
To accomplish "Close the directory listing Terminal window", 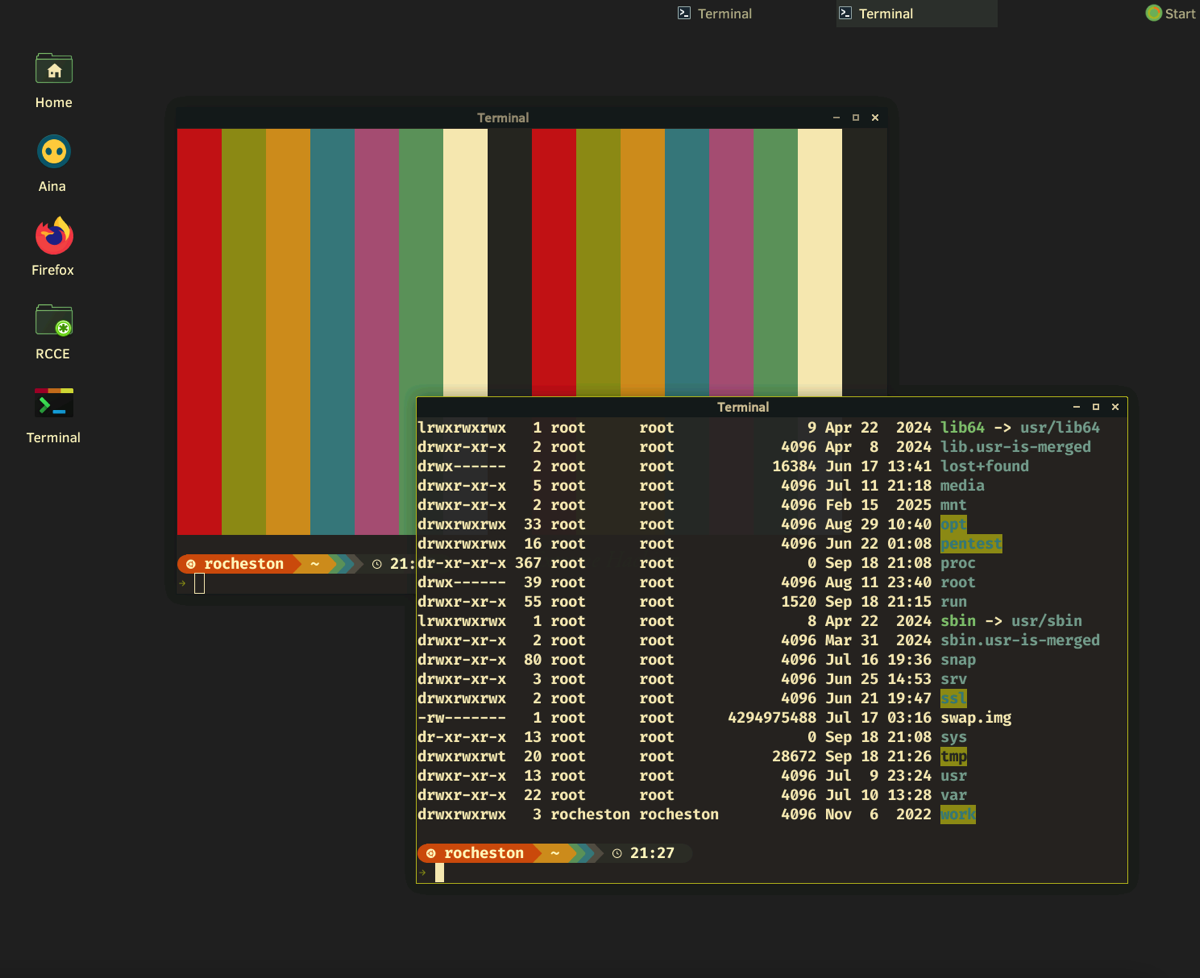I will point(1115,407).
